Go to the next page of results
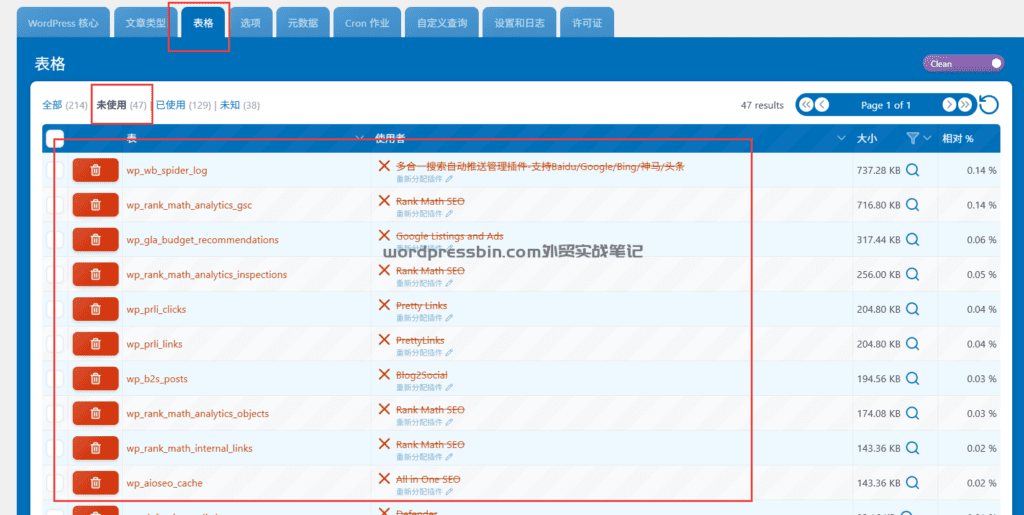This screenshot has width=1024, height=515. tap(949, 105)
